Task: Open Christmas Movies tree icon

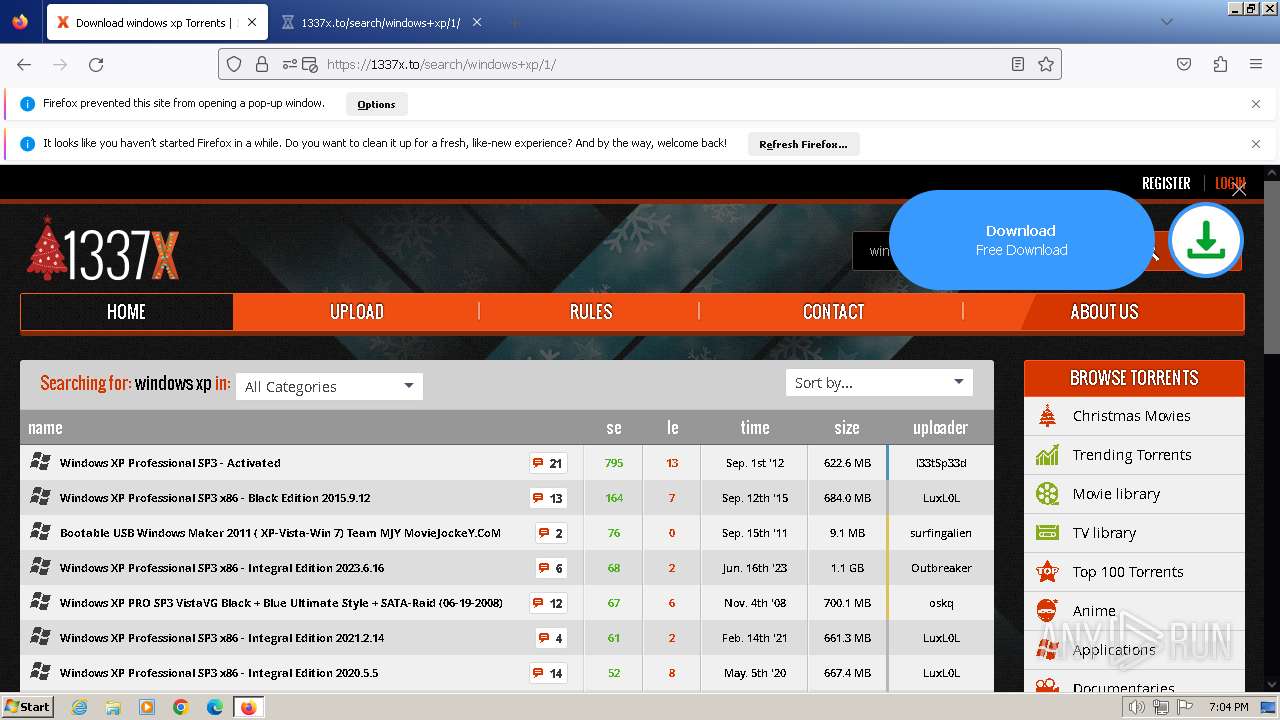Action: click(1047, 416)
